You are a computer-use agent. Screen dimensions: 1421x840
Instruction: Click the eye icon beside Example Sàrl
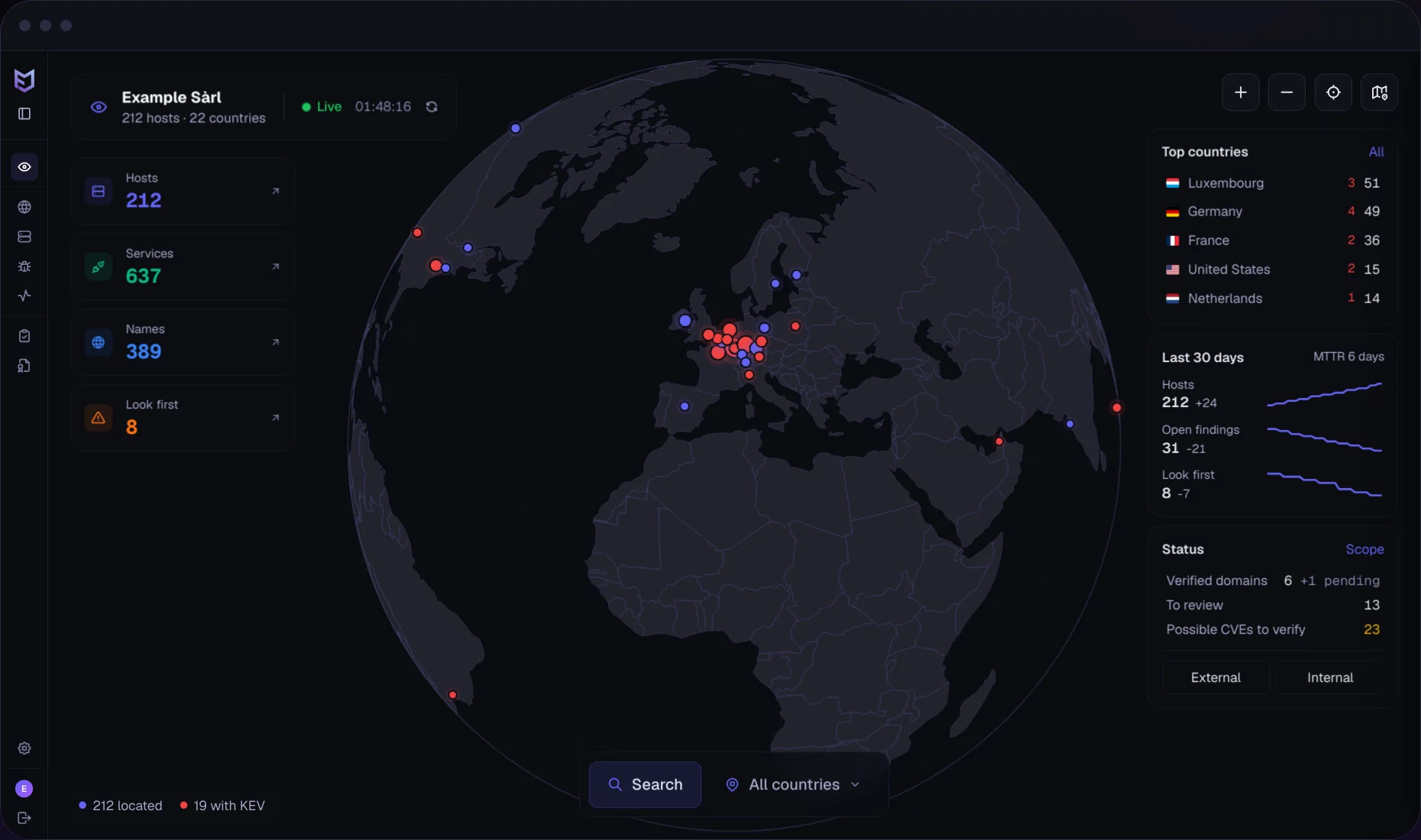[99, 107]
